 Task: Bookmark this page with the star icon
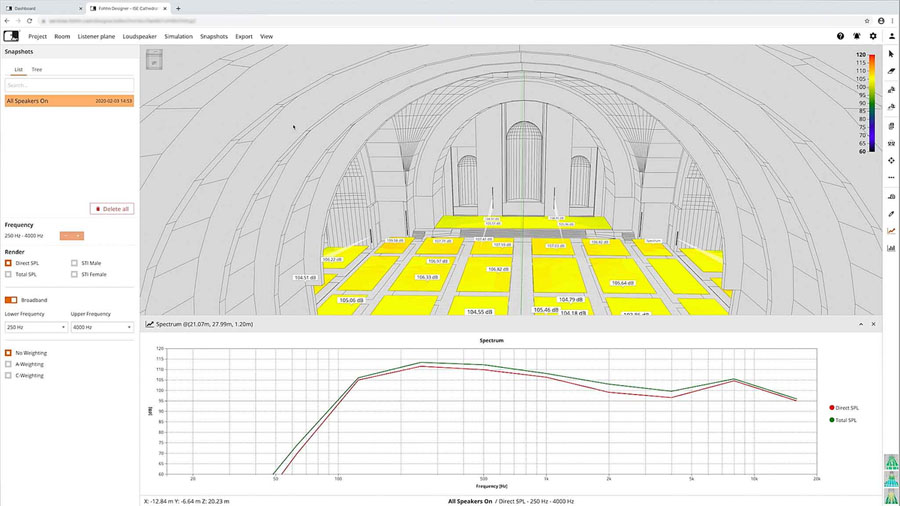click(867, 21)
